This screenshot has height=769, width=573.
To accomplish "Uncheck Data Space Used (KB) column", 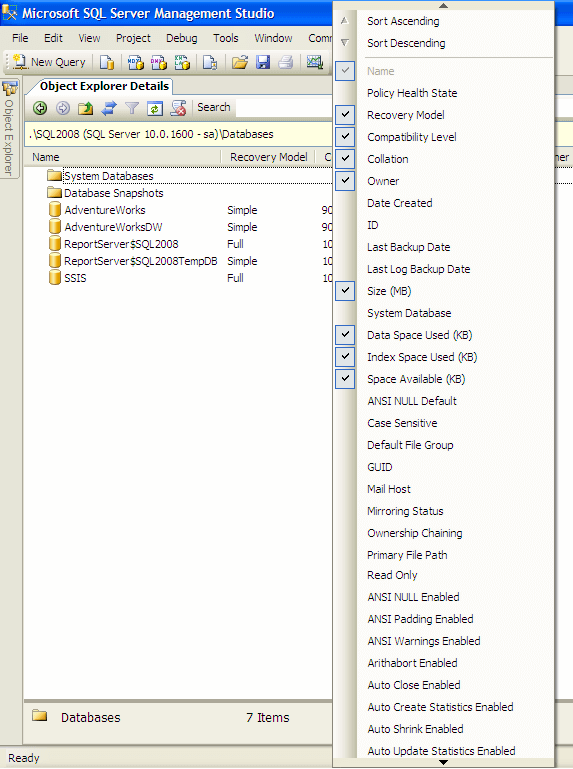I will [x=345, y=335].
